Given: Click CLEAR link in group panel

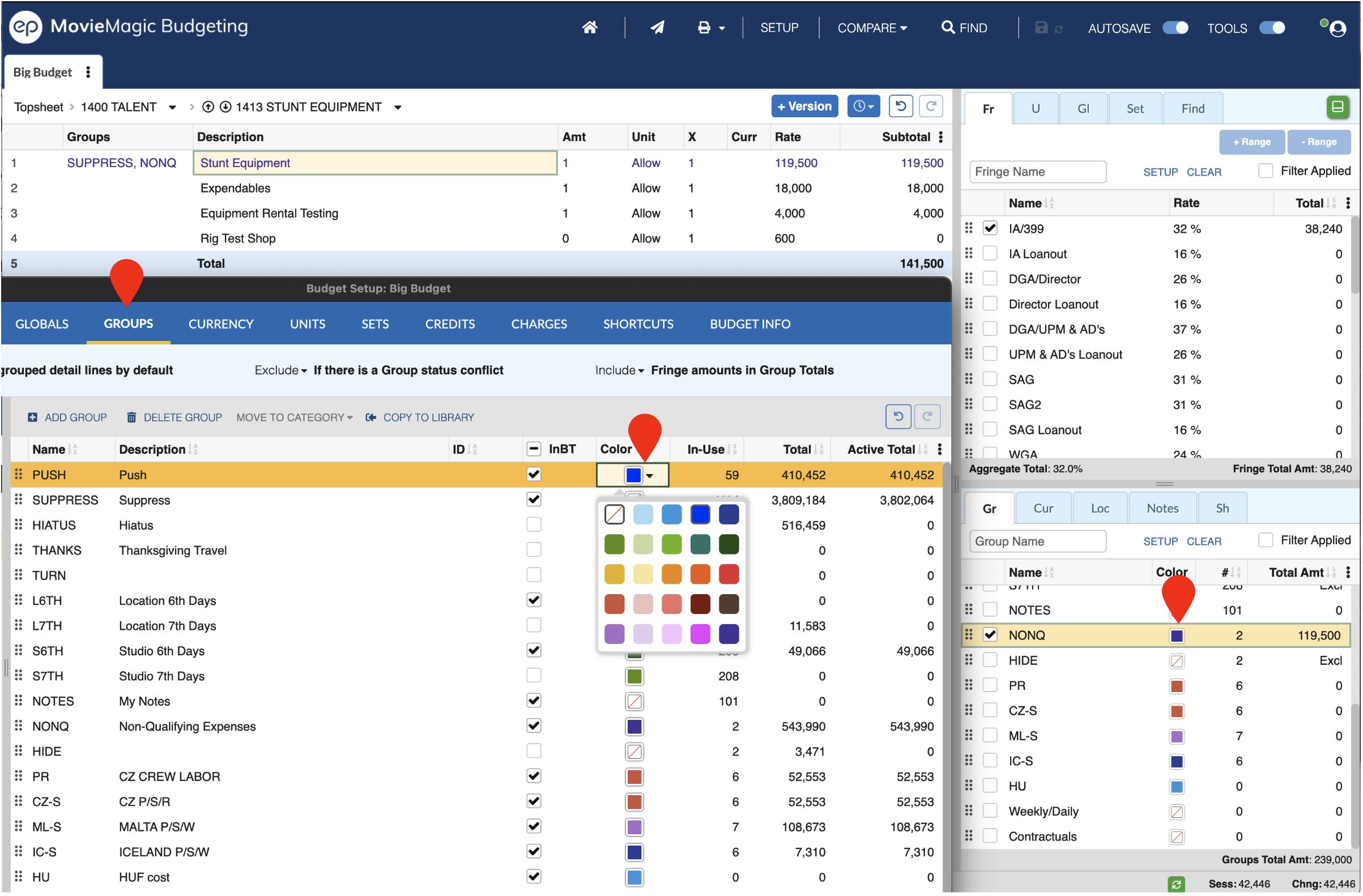Looking at the screenshot, I should pyautogui.click(x=1203, y=541).
